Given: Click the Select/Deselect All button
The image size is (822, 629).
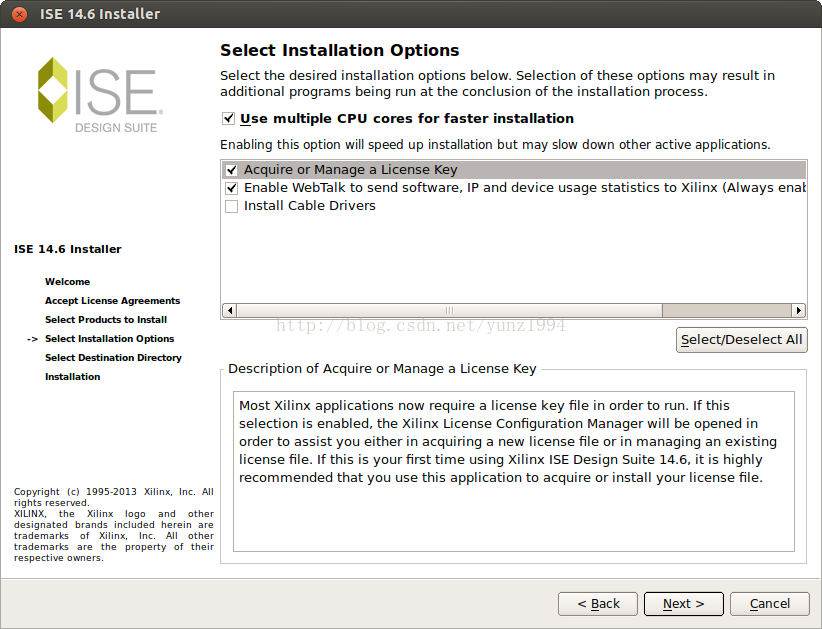Looking at the screenshot, I should [x=741, y=340].
